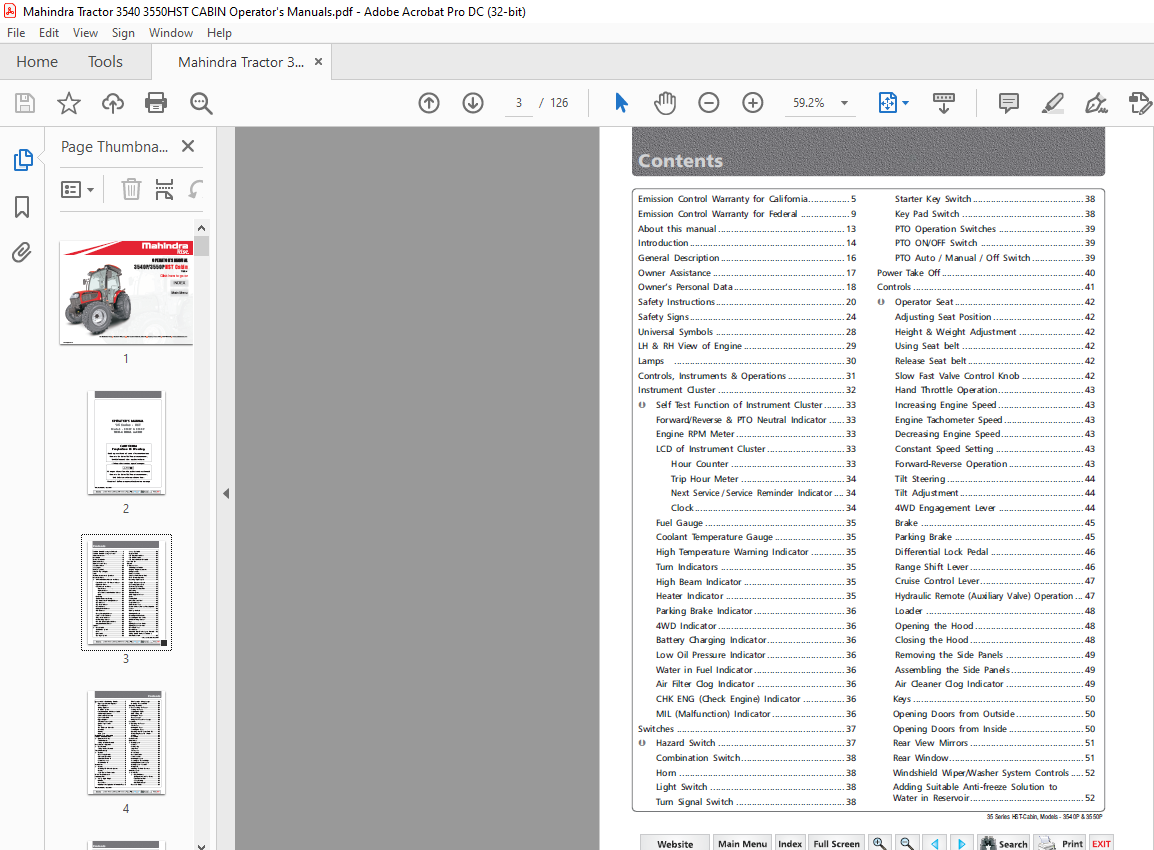Open 'Tilt Steering' contents entry

pyautogui.click(x=994, y=478)
